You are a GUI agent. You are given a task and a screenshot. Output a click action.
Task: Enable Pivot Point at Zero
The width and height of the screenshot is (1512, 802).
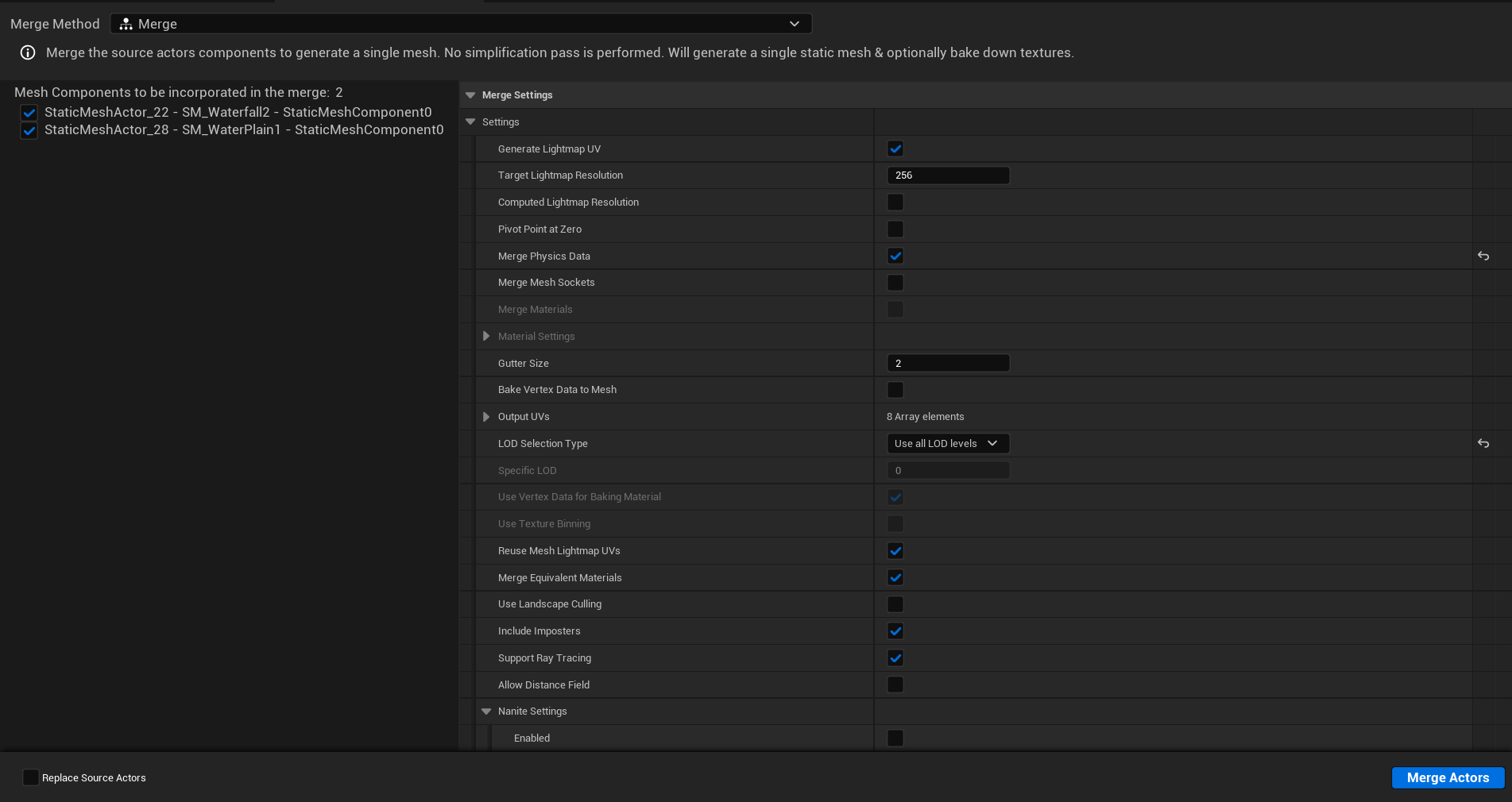(895, 229)
